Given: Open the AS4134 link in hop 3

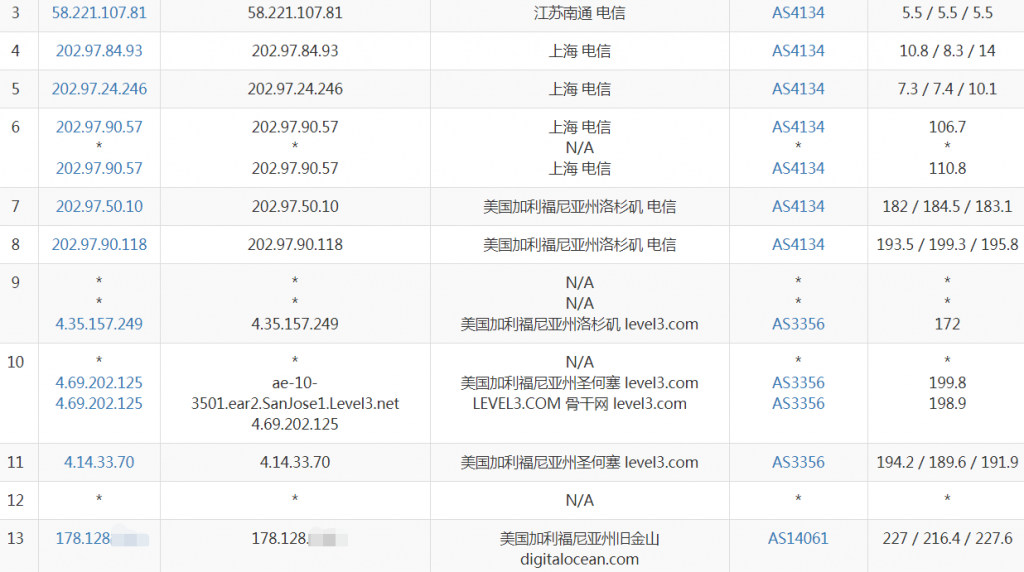Looking at the screenshot, I should pos(798,12).
